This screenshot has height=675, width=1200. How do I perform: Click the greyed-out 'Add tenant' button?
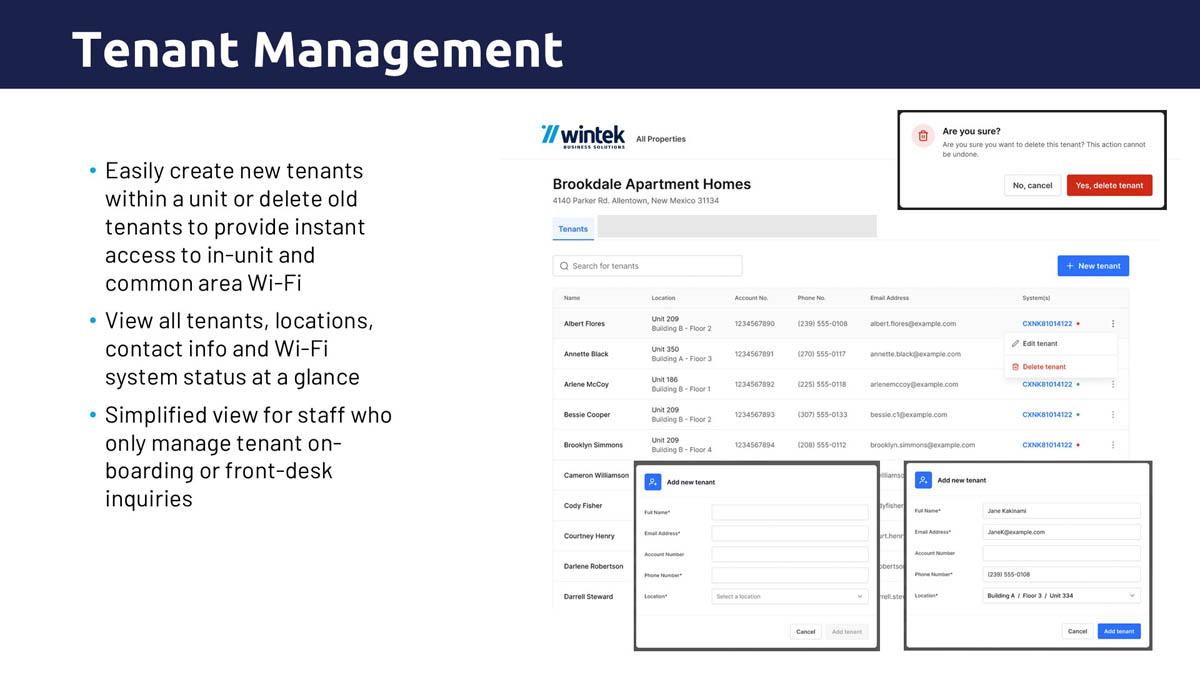pyautogui.click(x=847, y=632)
